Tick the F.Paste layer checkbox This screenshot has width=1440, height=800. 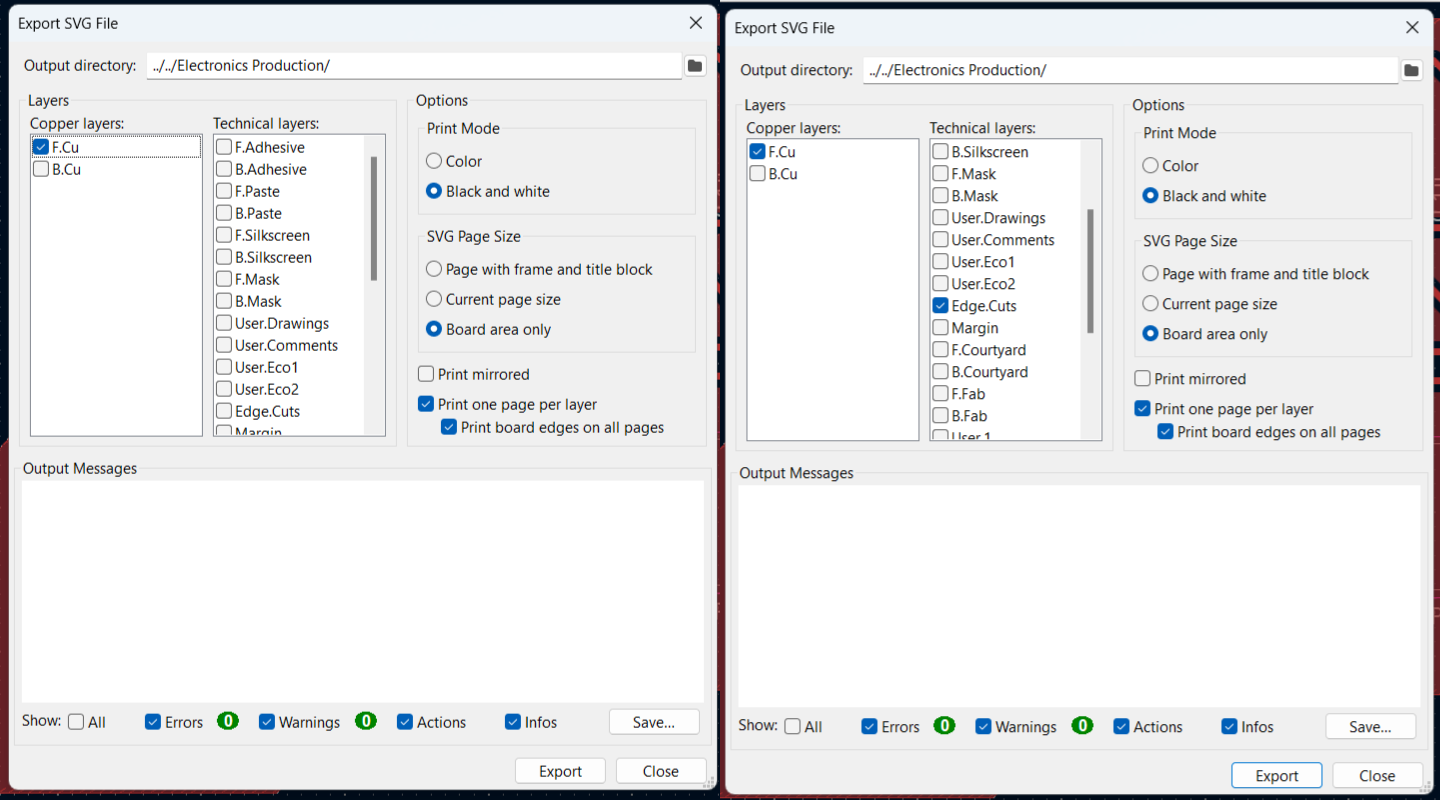[224, 191]
